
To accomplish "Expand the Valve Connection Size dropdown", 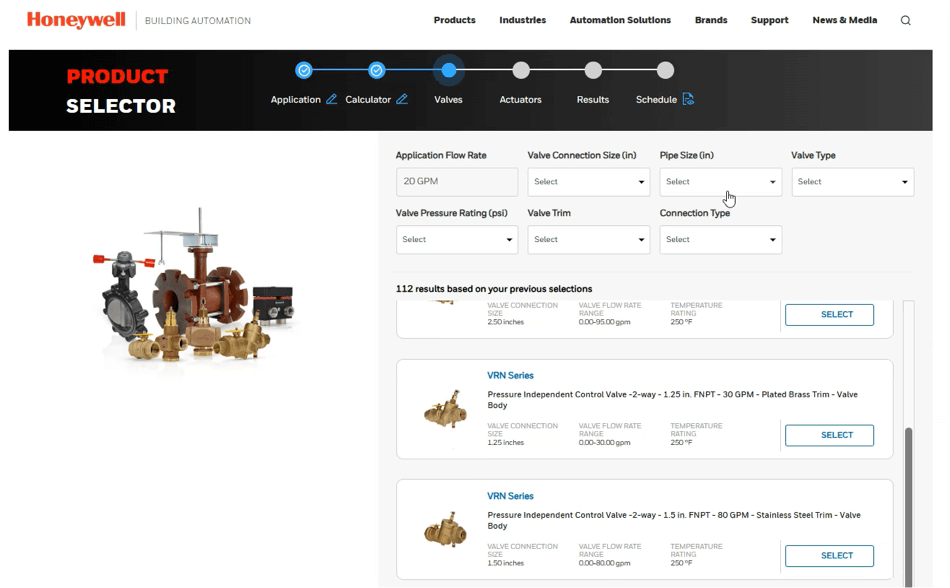I will [588, 182].
